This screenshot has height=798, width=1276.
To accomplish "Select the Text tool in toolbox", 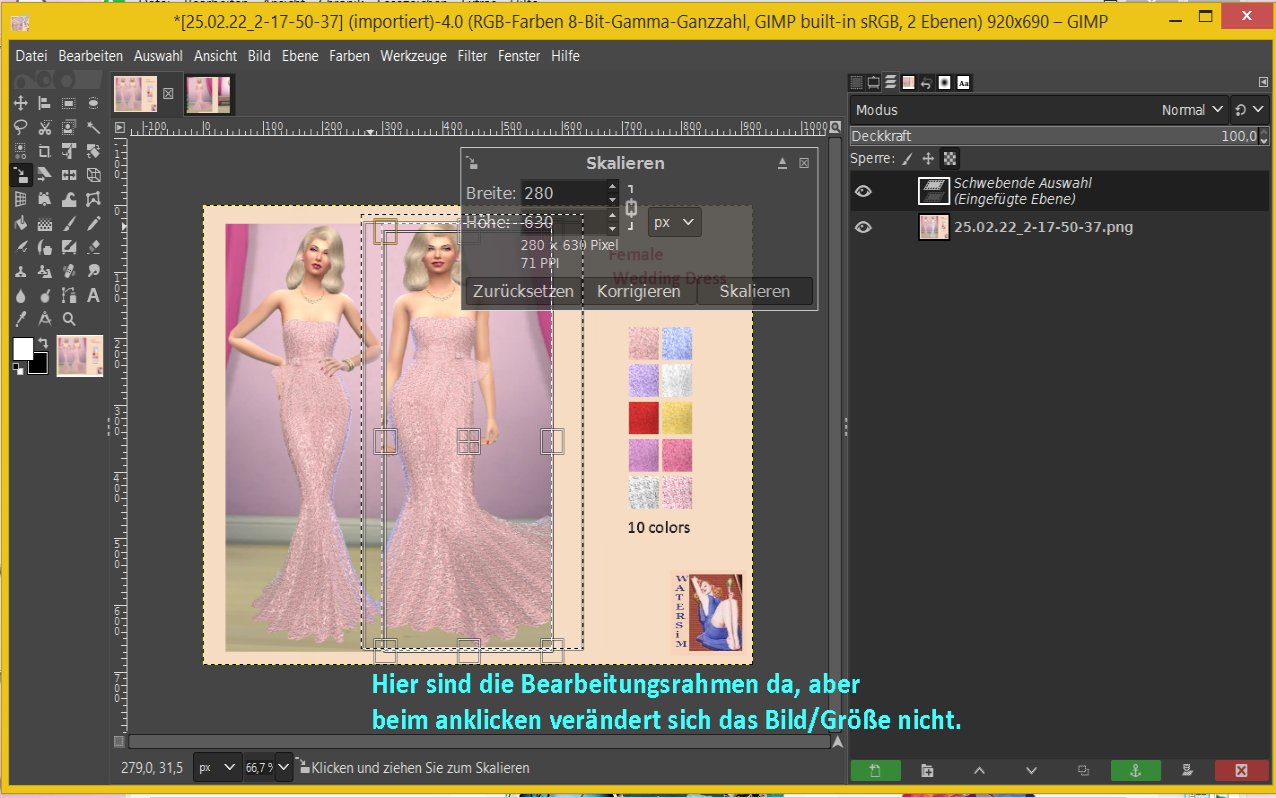I will pyautogui.click(x=93, y=296).
